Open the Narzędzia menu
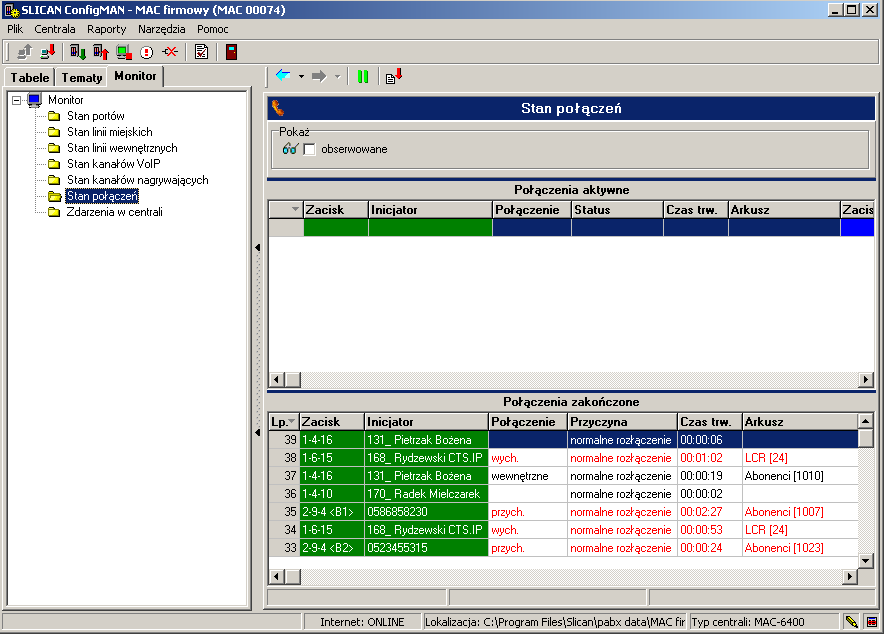The image size is (884, 634). [162, 29]
